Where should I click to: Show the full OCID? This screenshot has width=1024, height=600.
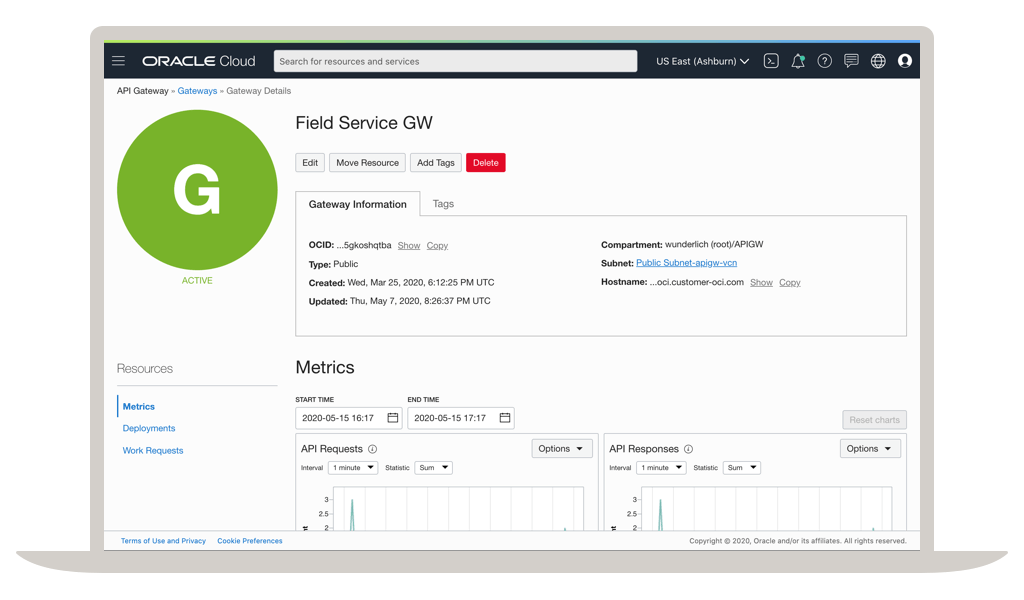pos(409,245)
